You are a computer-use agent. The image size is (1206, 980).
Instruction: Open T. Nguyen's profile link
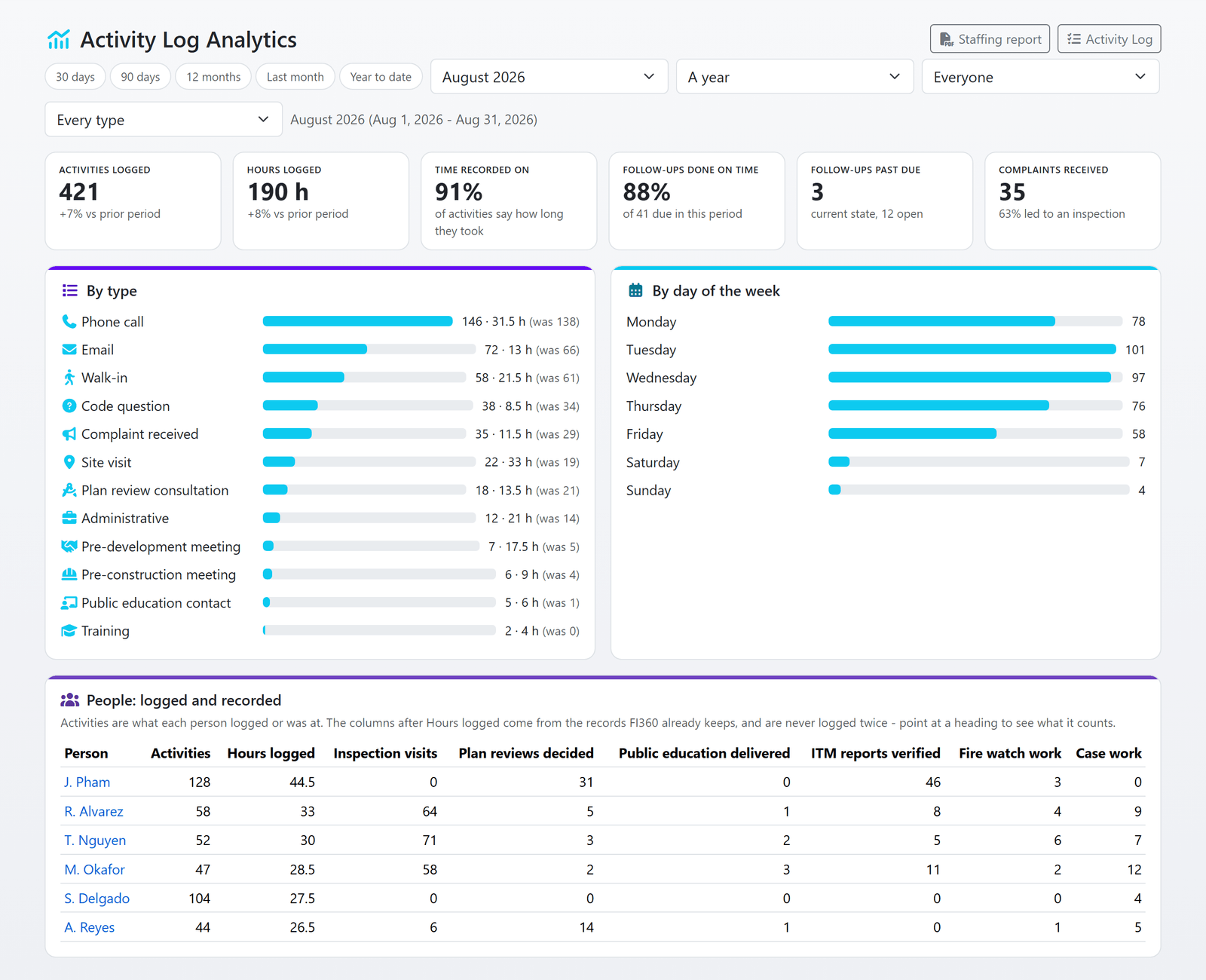(95, 841)
